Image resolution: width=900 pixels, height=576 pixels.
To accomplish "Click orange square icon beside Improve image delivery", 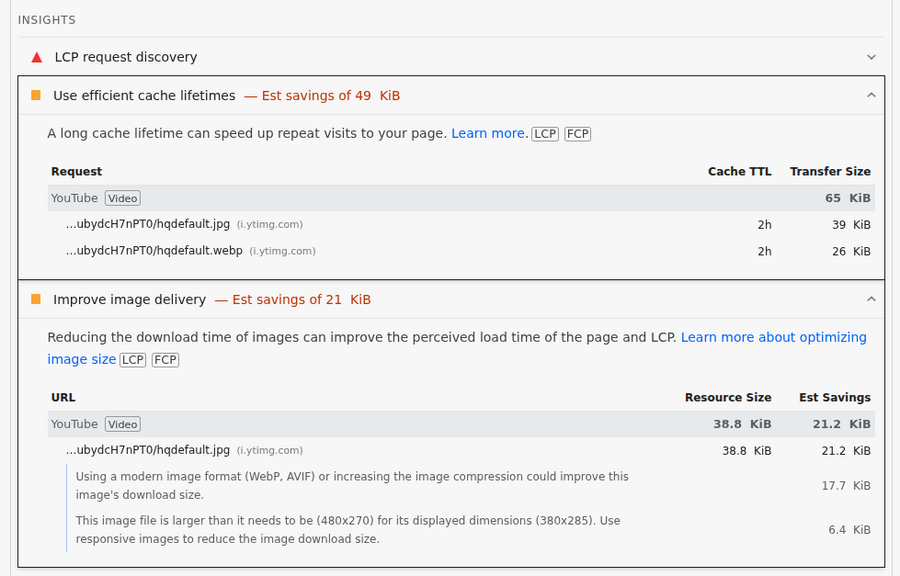I will click(x=36, y=299).
